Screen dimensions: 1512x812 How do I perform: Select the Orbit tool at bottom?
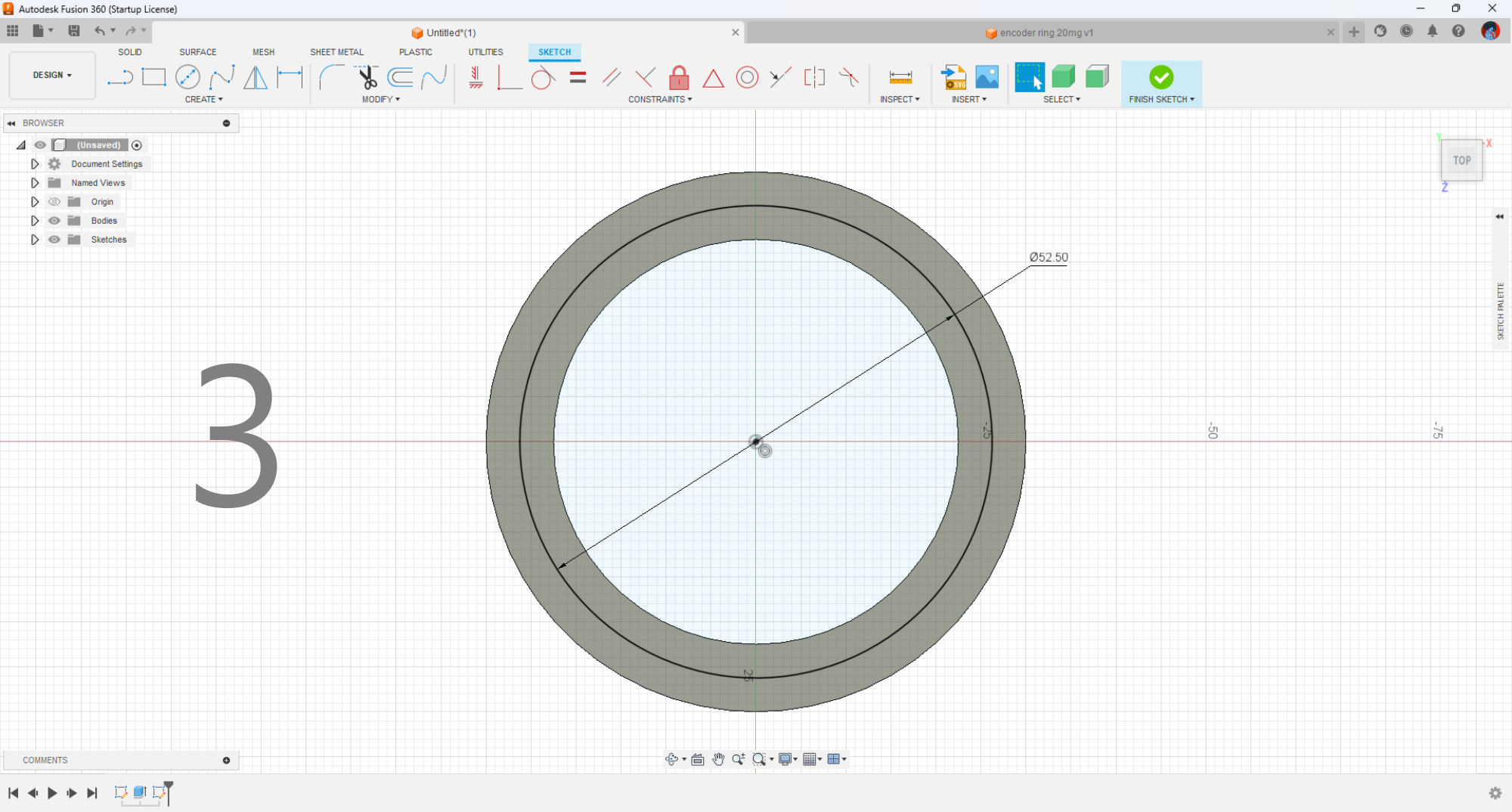pyautogui.click(x=672, y=759)
